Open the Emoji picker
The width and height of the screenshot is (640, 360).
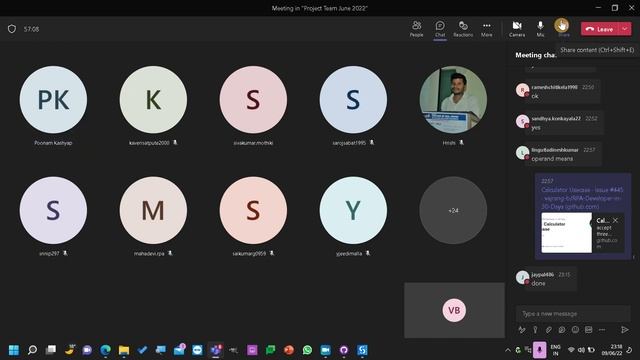click(x=575, y=329)
